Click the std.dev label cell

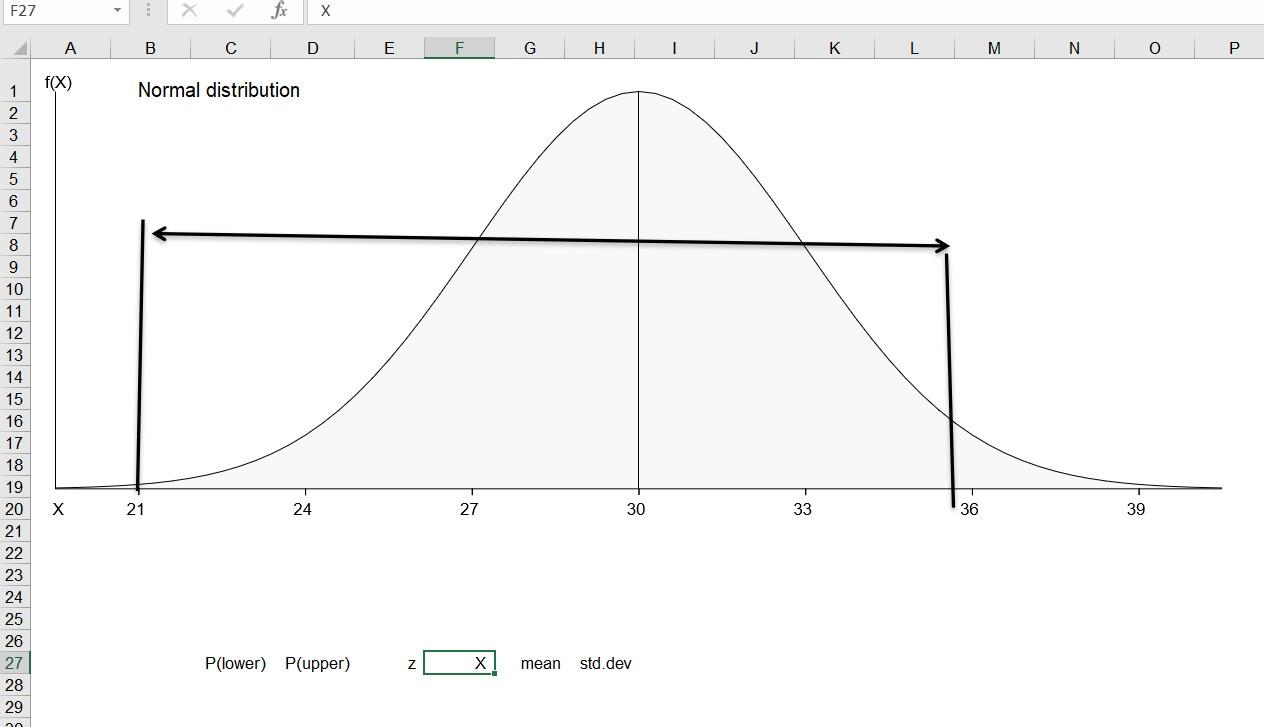605,662
